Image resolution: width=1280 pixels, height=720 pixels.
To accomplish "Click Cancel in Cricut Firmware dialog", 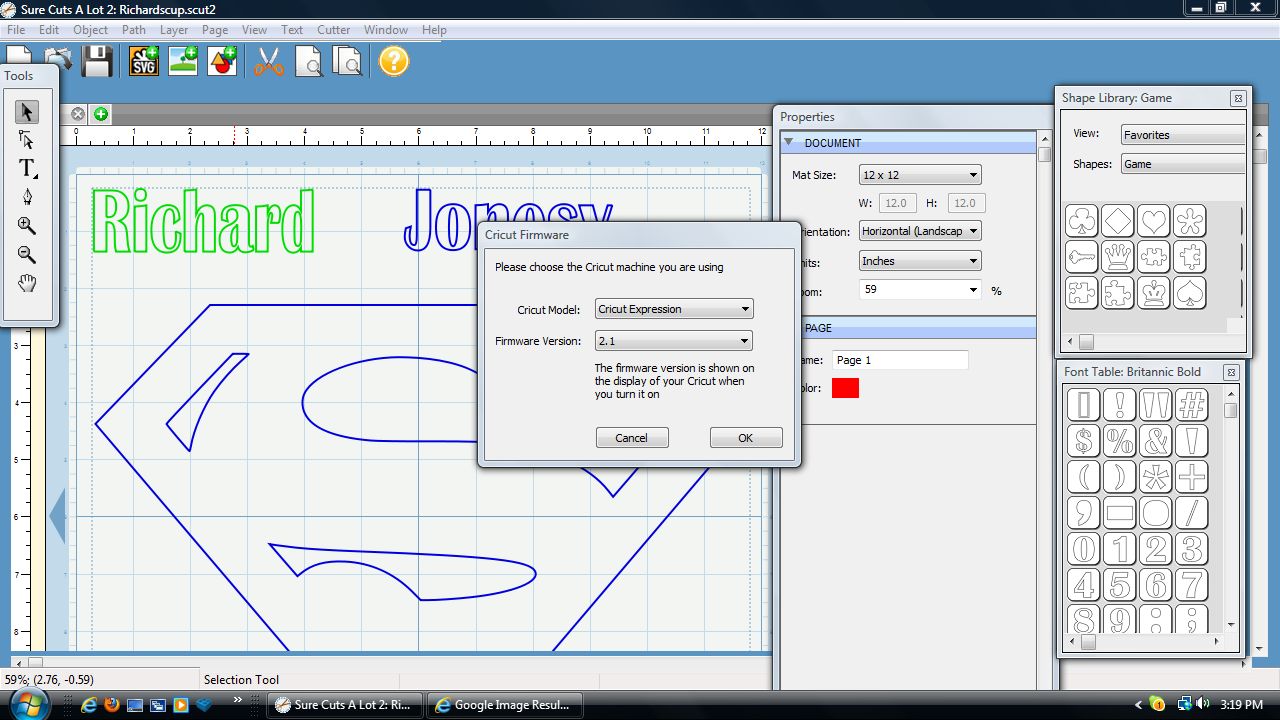I will (x=632, y=438).
